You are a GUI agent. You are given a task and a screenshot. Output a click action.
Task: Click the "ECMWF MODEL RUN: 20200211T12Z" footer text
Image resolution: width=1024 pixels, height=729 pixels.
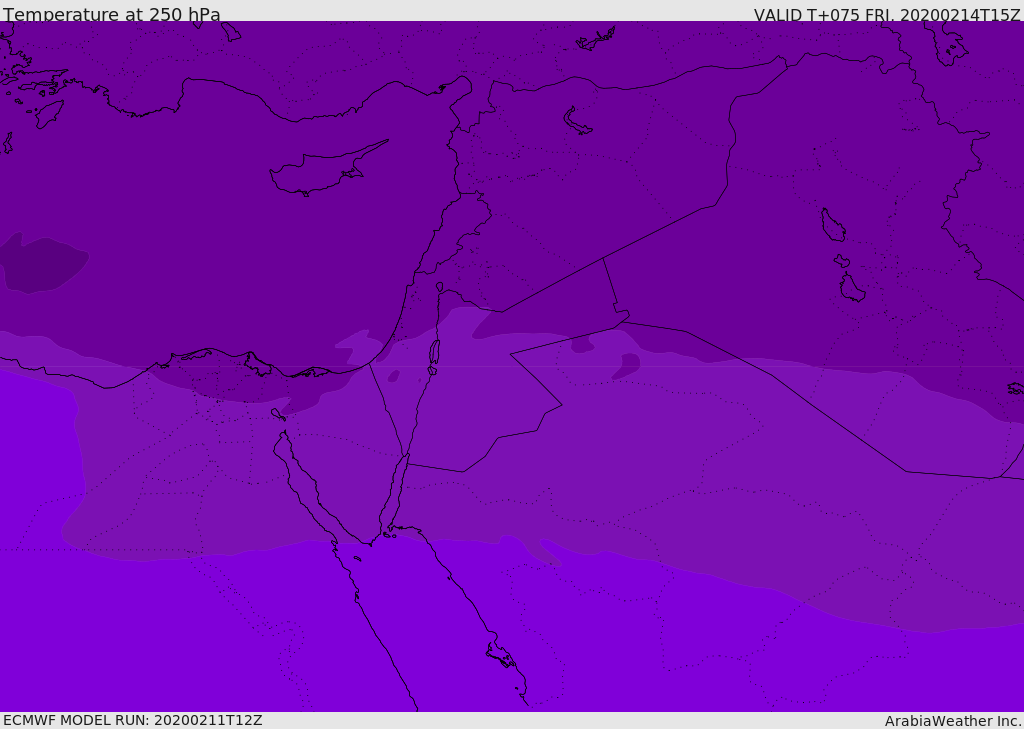pos(133,720)
